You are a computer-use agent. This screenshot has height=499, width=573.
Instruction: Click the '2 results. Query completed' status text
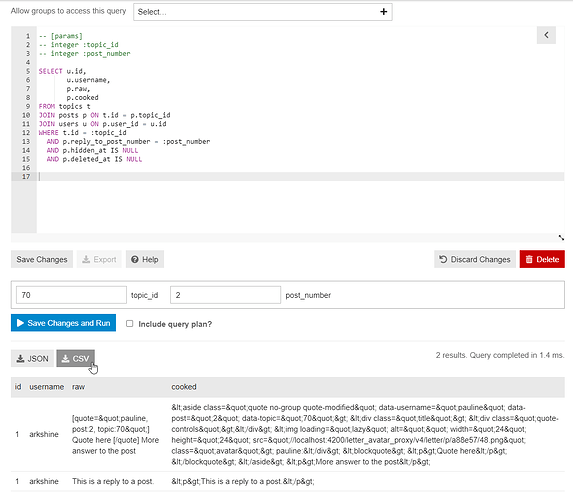click(500, 355)
